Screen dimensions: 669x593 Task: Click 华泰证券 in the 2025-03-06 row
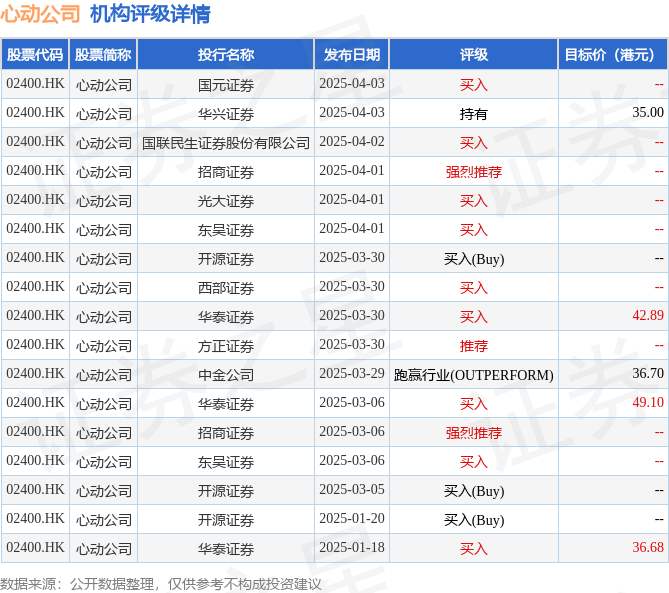coord(226,404)
